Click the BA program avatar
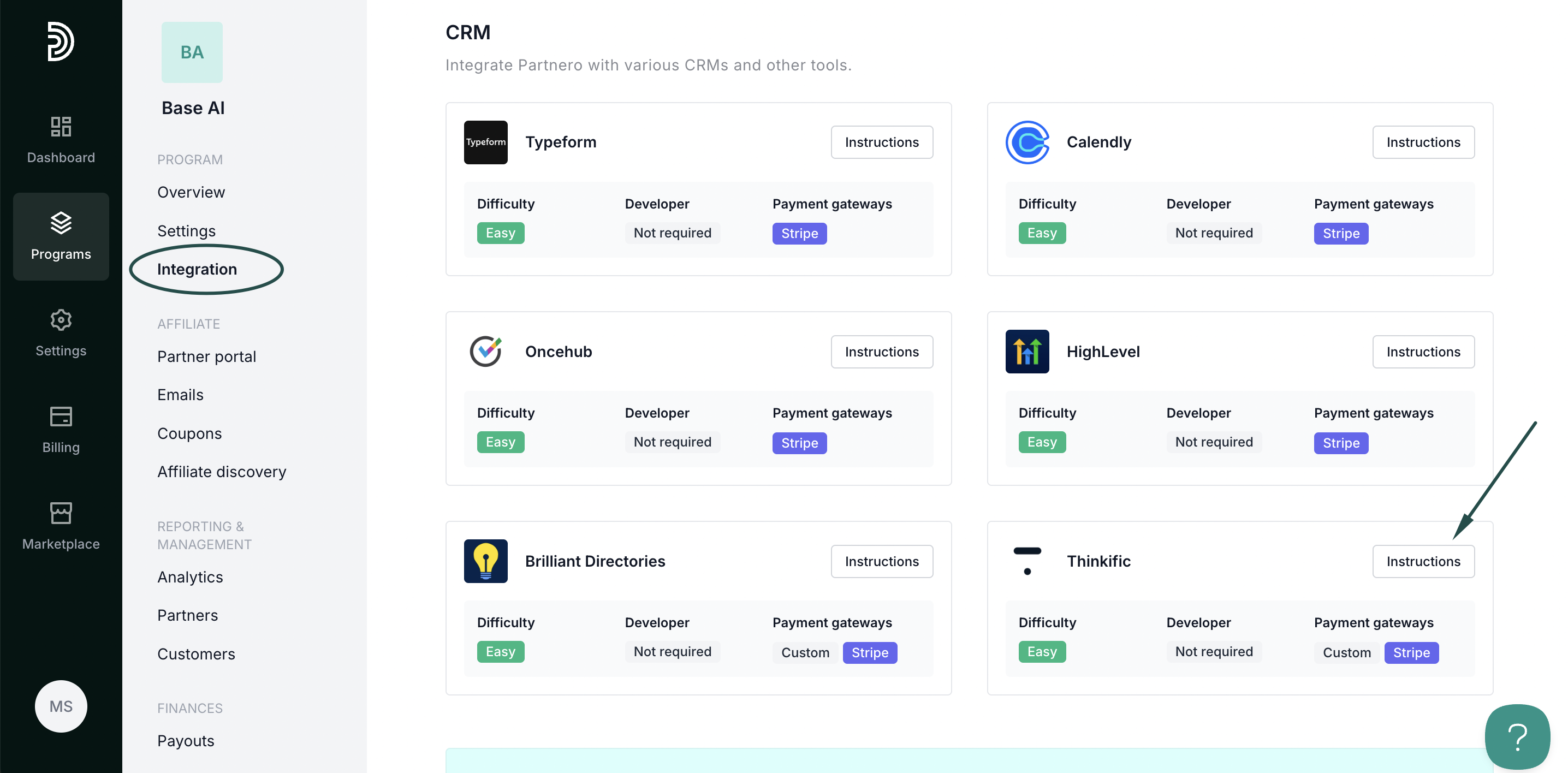 pos(192,52)
